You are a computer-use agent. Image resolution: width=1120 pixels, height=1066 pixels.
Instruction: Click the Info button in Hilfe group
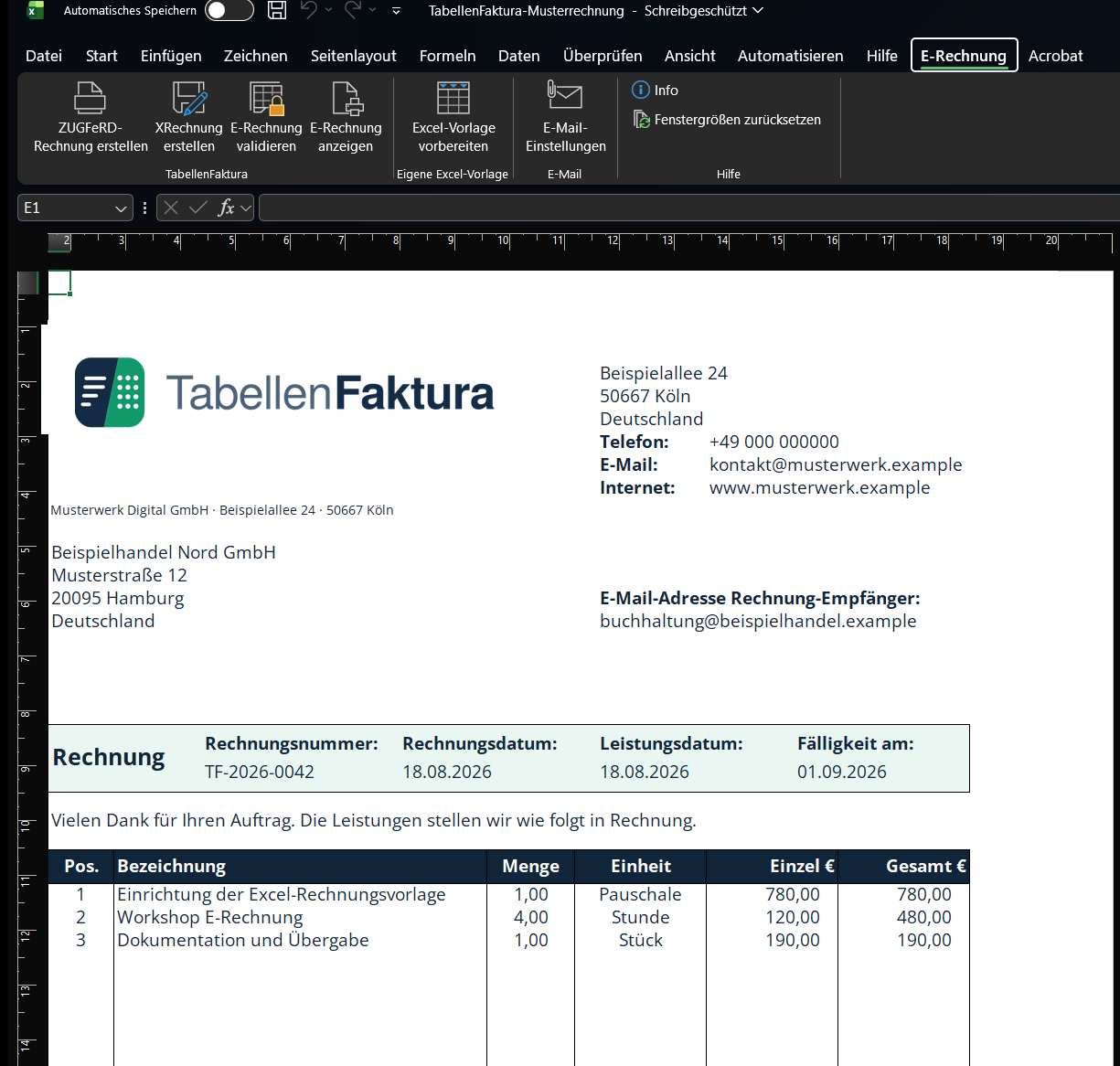click(656, 91)
